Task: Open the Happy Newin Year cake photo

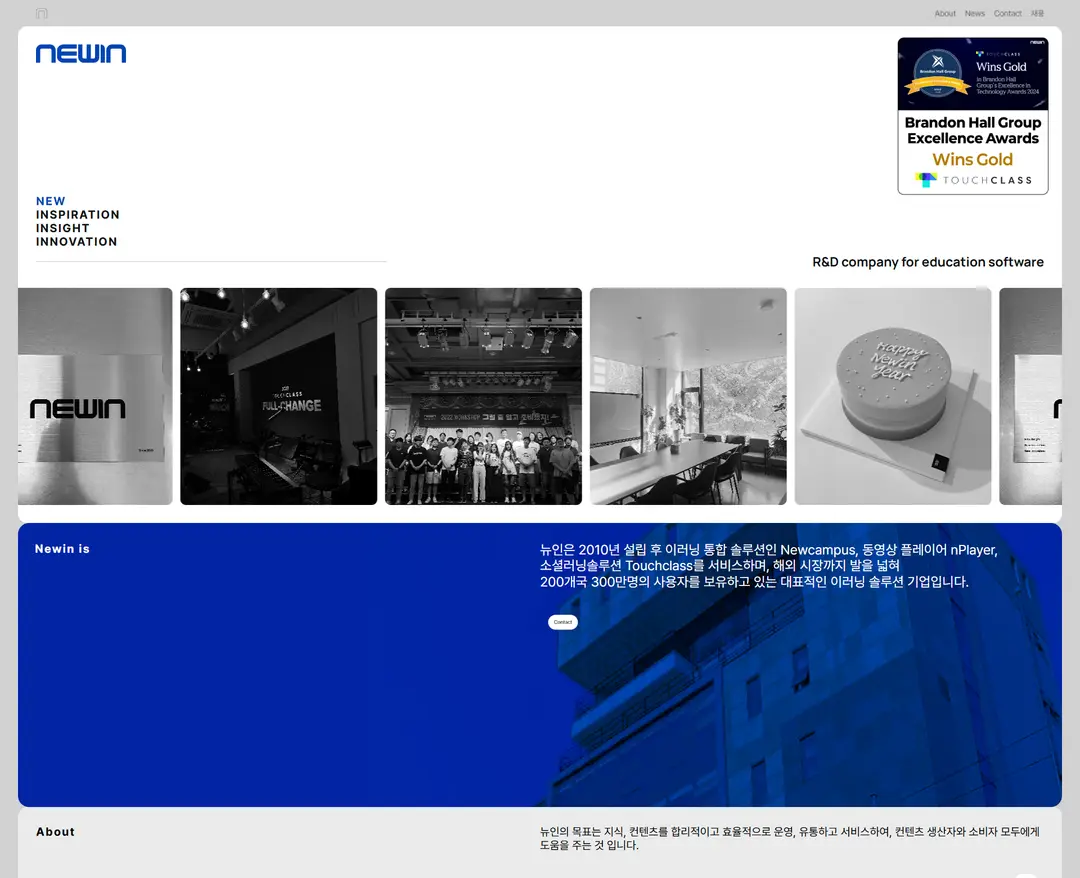Action: pyautogui.click(x=893, y=396)
